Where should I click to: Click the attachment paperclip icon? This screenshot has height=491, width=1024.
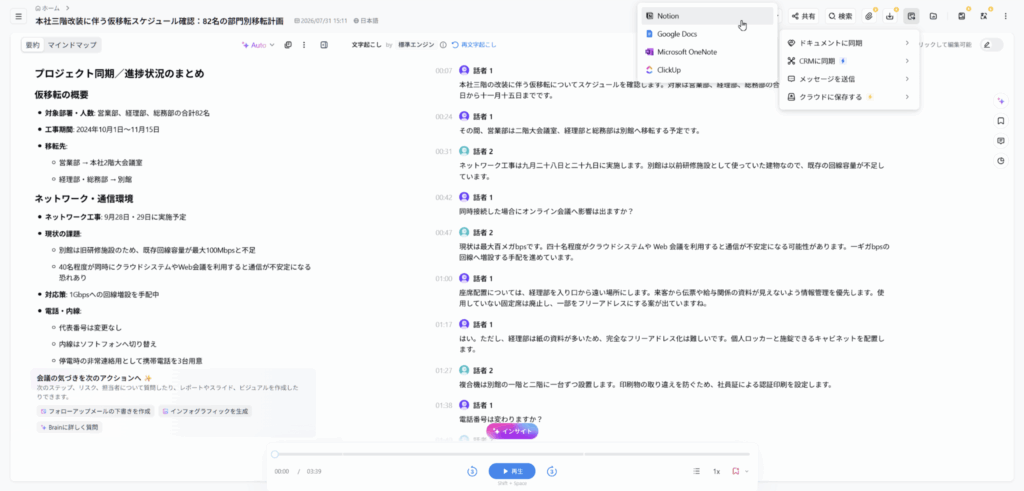point(869,16)
